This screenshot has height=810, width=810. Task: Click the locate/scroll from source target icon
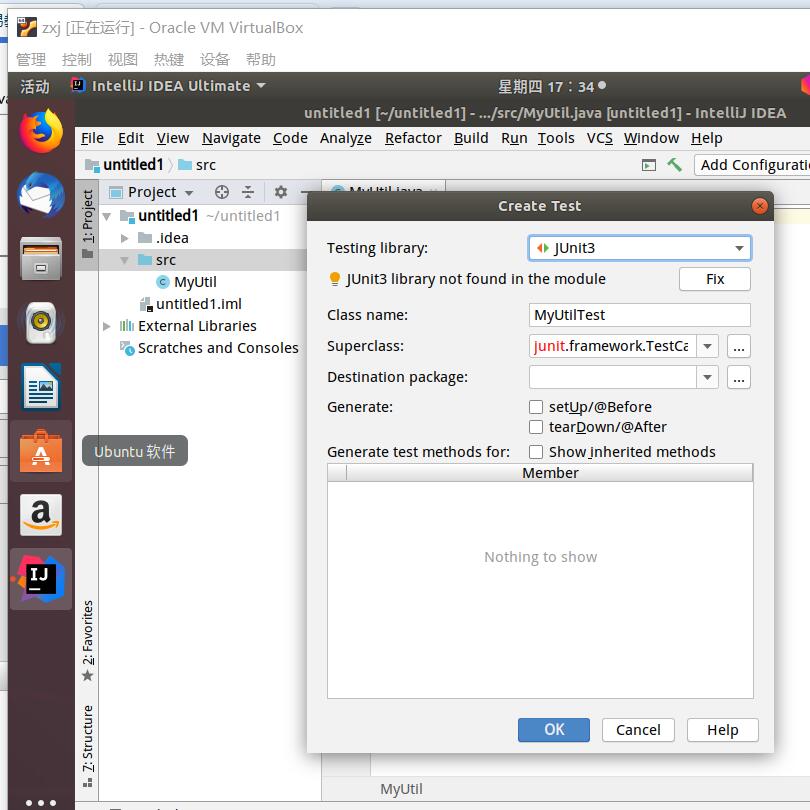coord(222,192)
